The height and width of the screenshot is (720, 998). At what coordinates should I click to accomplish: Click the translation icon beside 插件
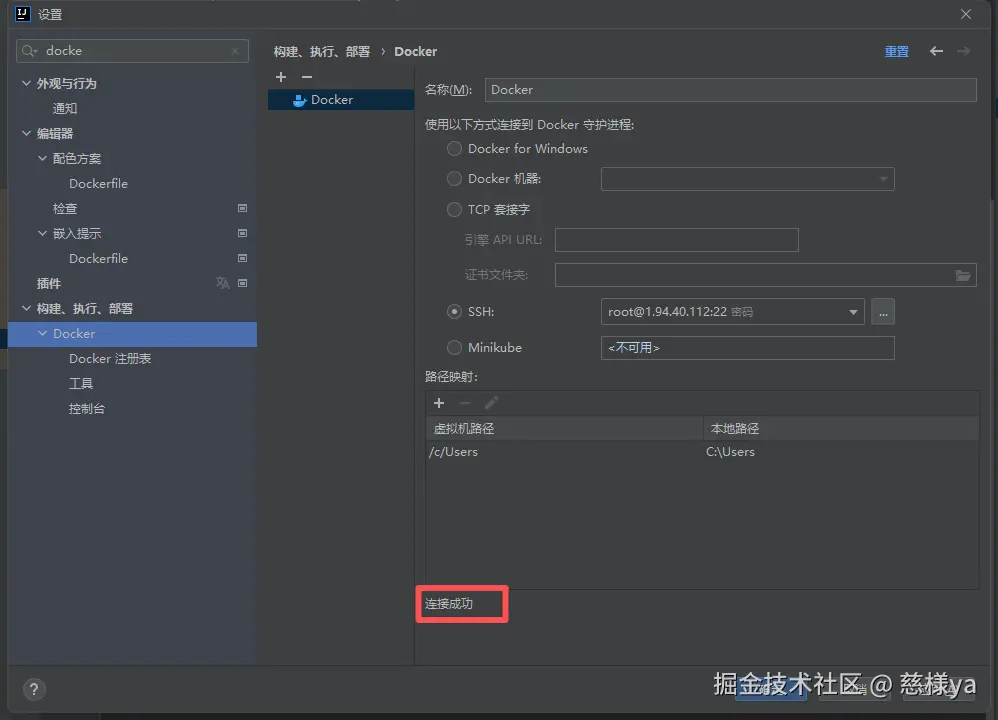[222, 283]
